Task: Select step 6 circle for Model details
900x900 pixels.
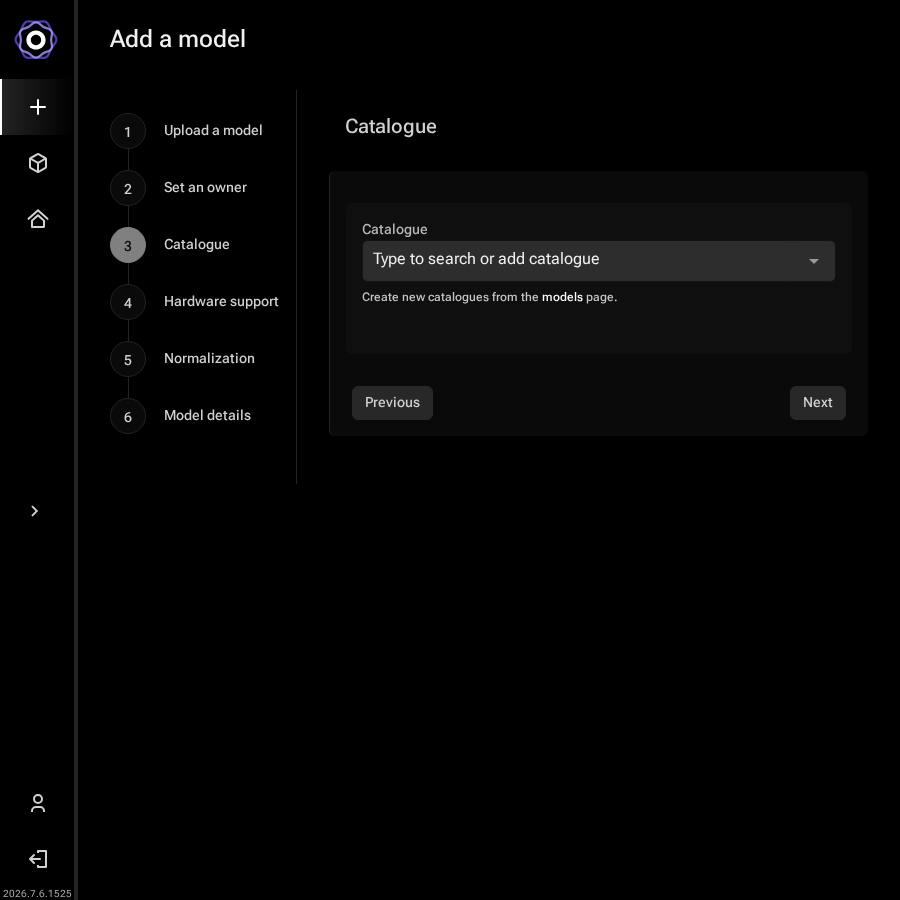Action: click(128, 416)
